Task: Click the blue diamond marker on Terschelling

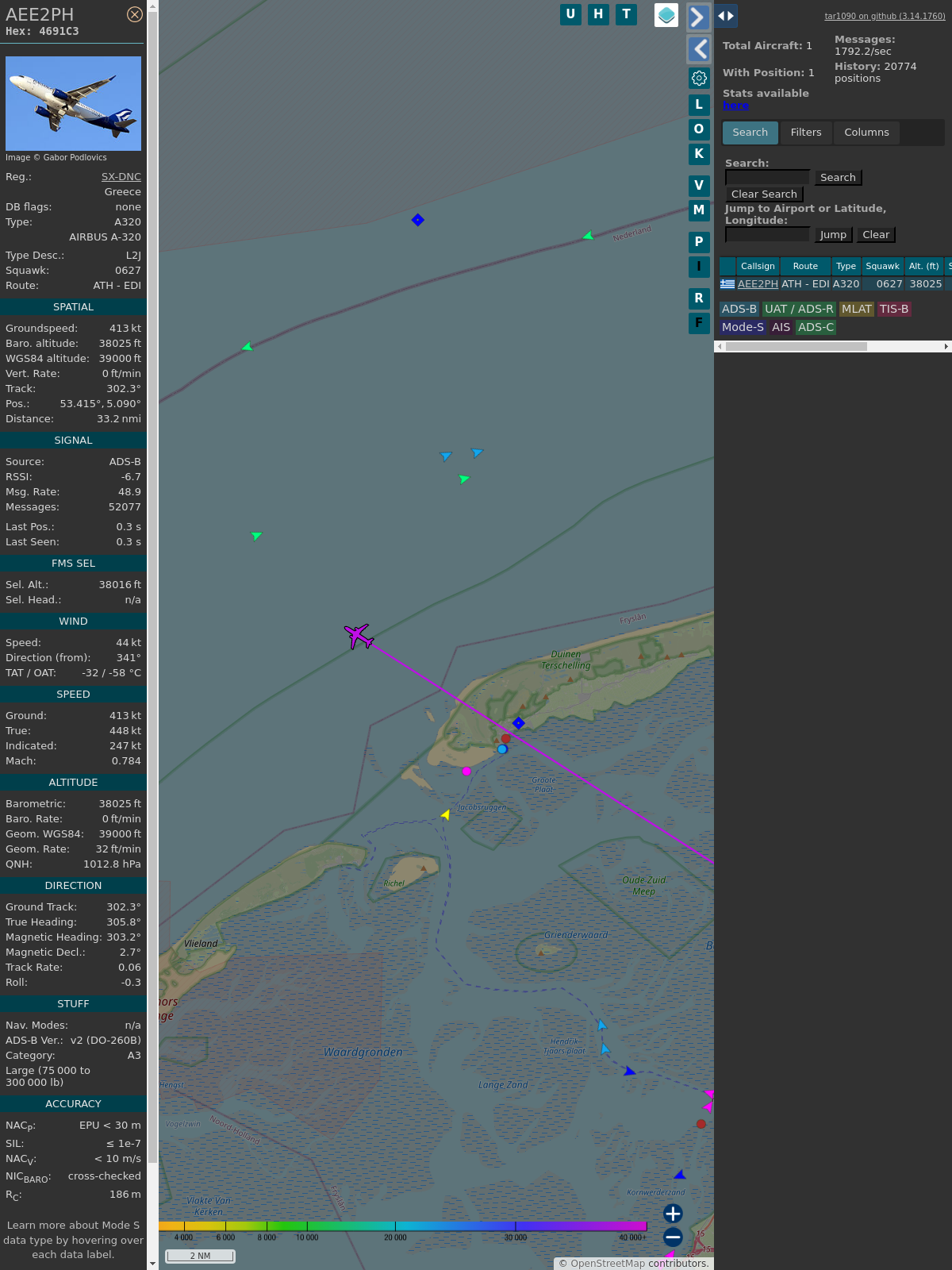Action: (x=518, y=723)
